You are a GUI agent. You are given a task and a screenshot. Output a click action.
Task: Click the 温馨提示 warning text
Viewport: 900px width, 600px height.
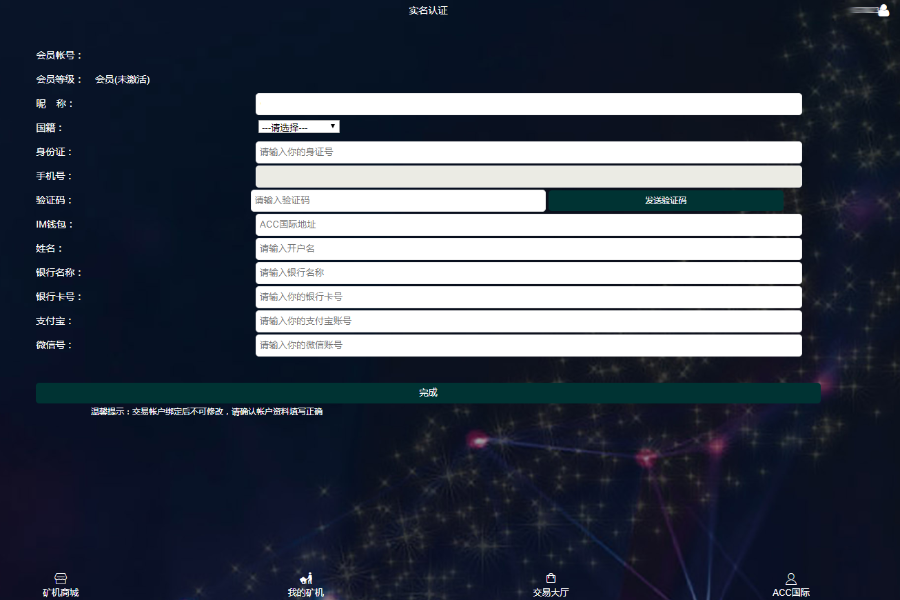(x=207, y=411)
